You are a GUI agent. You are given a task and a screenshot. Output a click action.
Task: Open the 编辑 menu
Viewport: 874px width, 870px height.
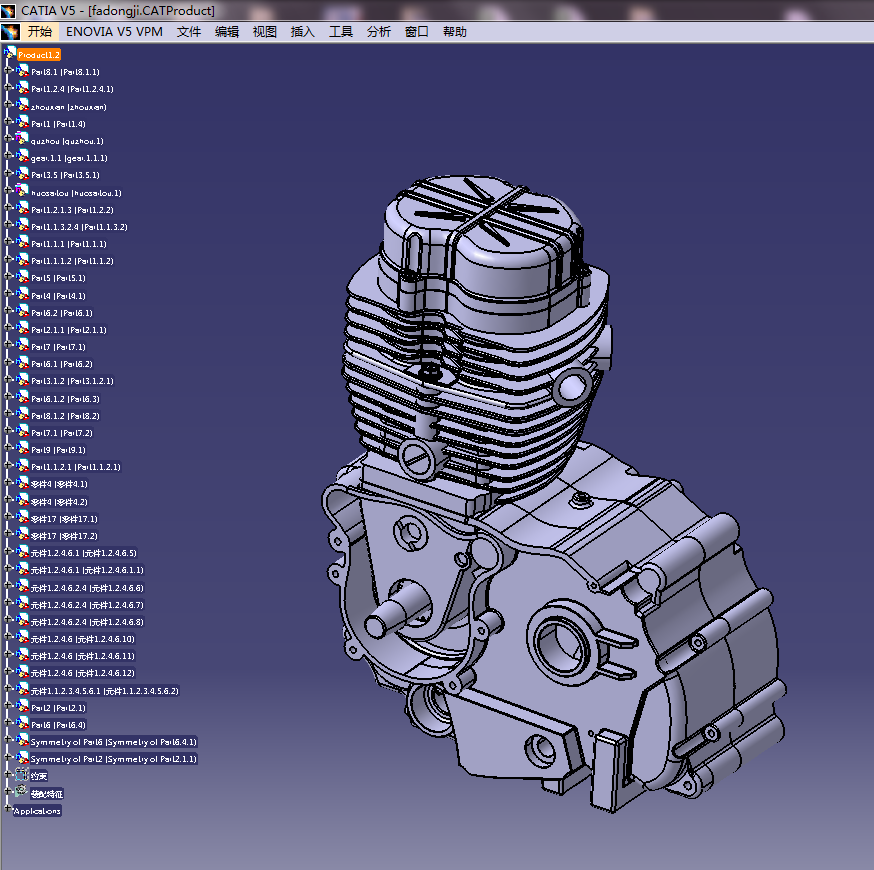pos(226,32)
